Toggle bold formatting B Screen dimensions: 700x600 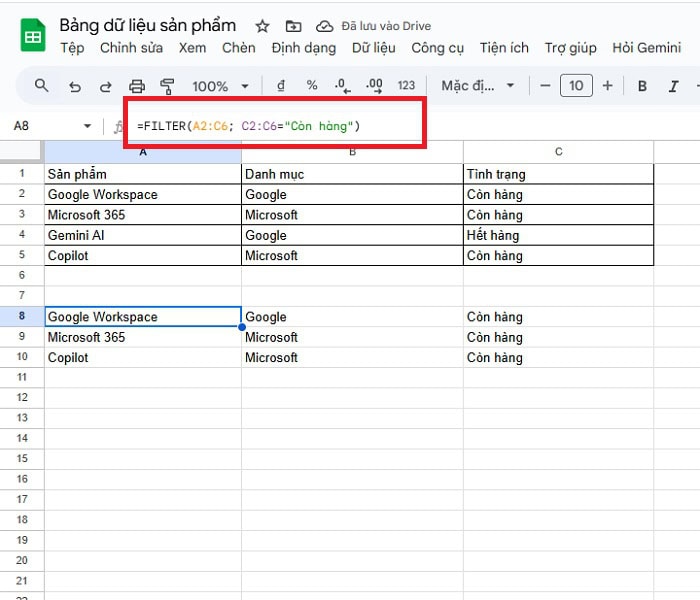[x=642, y=86]
